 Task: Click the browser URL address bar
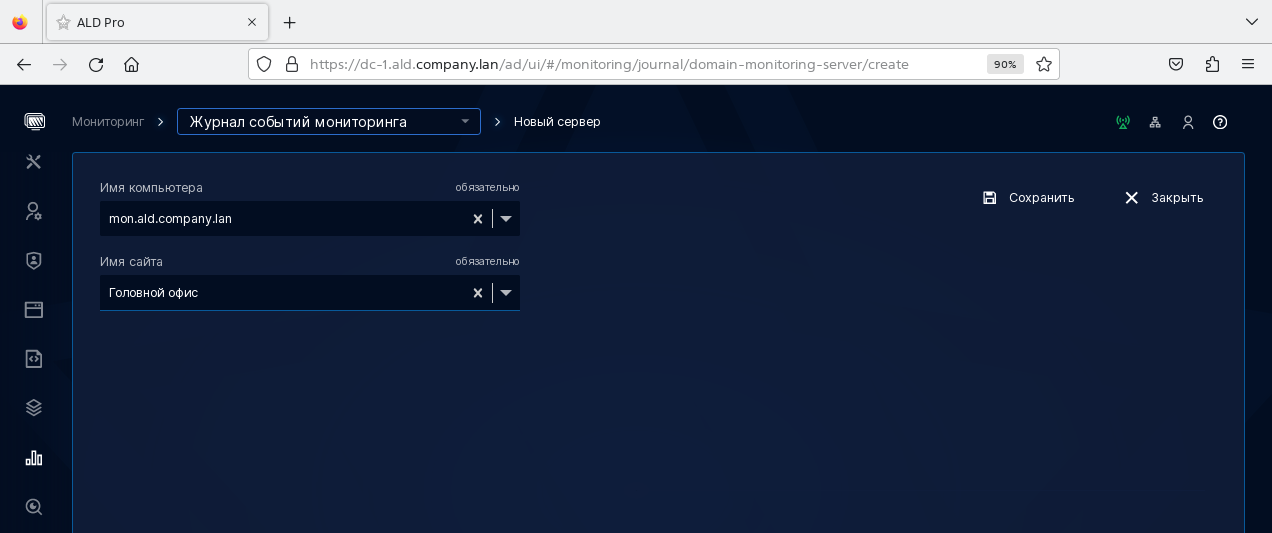pyautogui.click(x=640, y=64)
